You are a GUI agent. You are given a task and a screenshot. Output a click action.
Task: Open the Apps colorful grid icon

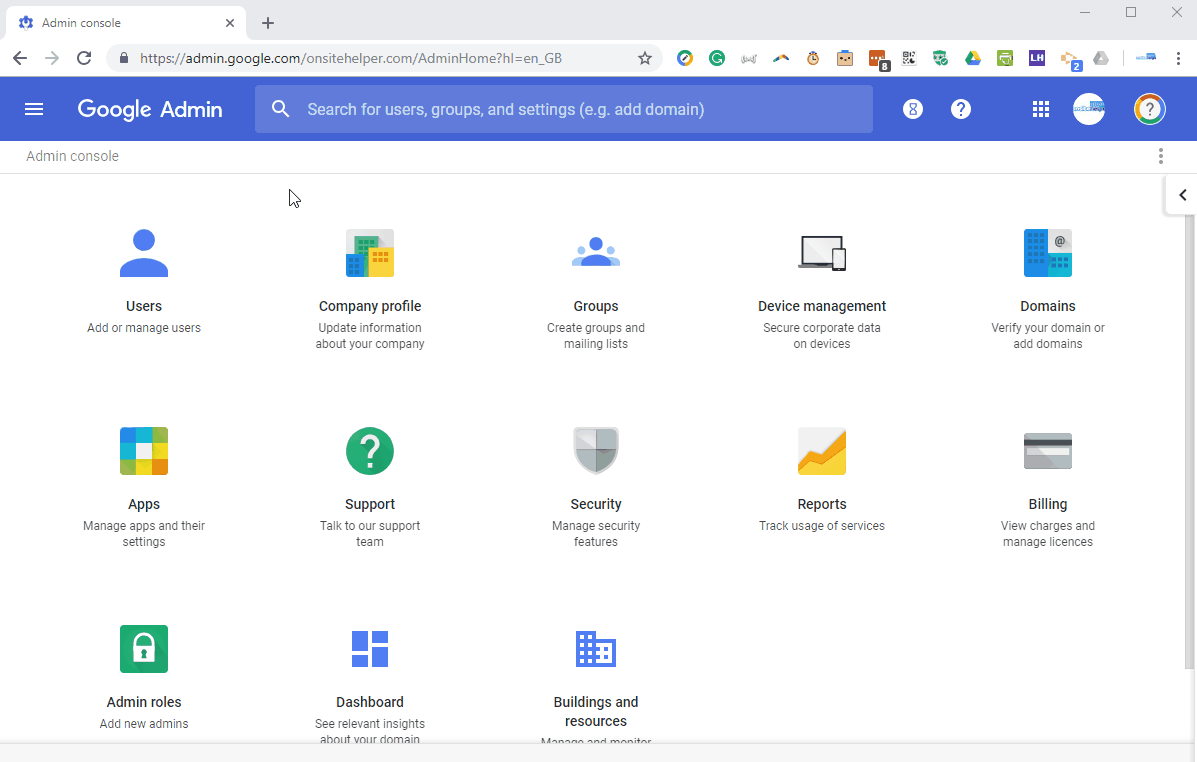tap(144, 450)
